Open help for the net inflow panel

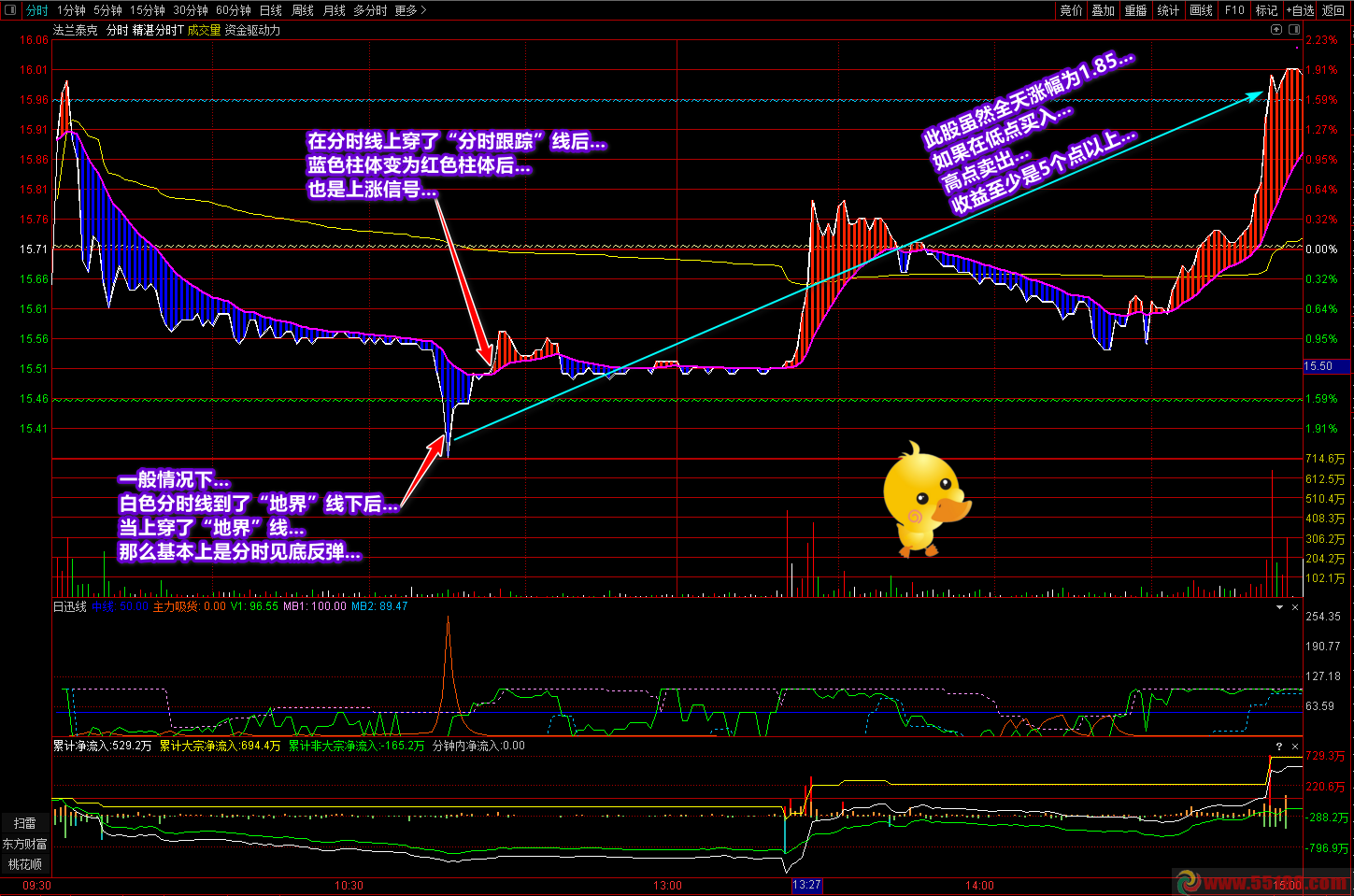1279,747
